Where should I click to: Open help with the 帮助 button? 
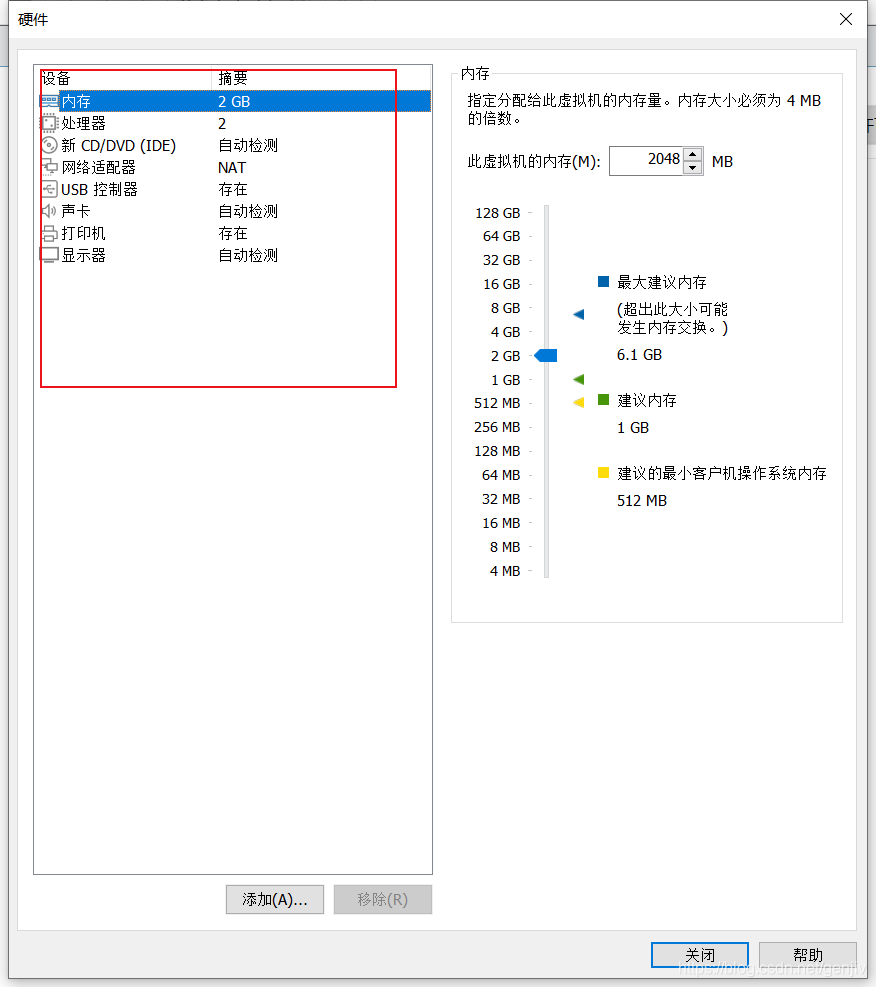pyautogui.click(x=808, y=955)
